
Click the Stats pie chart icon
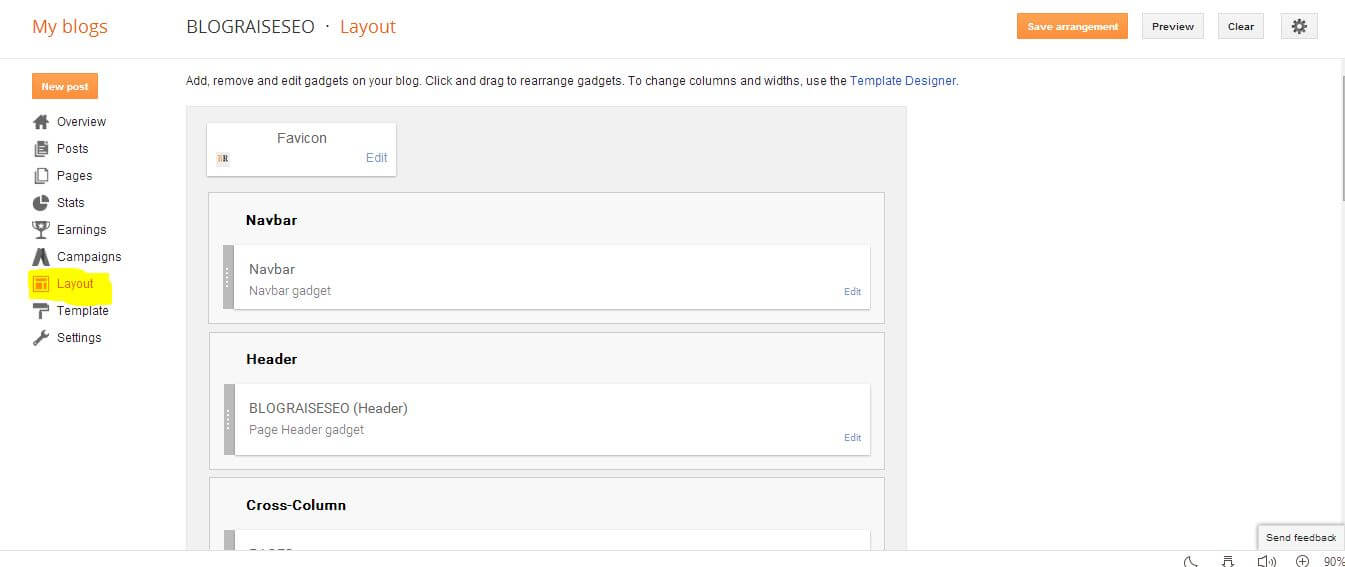click(41, 203)
